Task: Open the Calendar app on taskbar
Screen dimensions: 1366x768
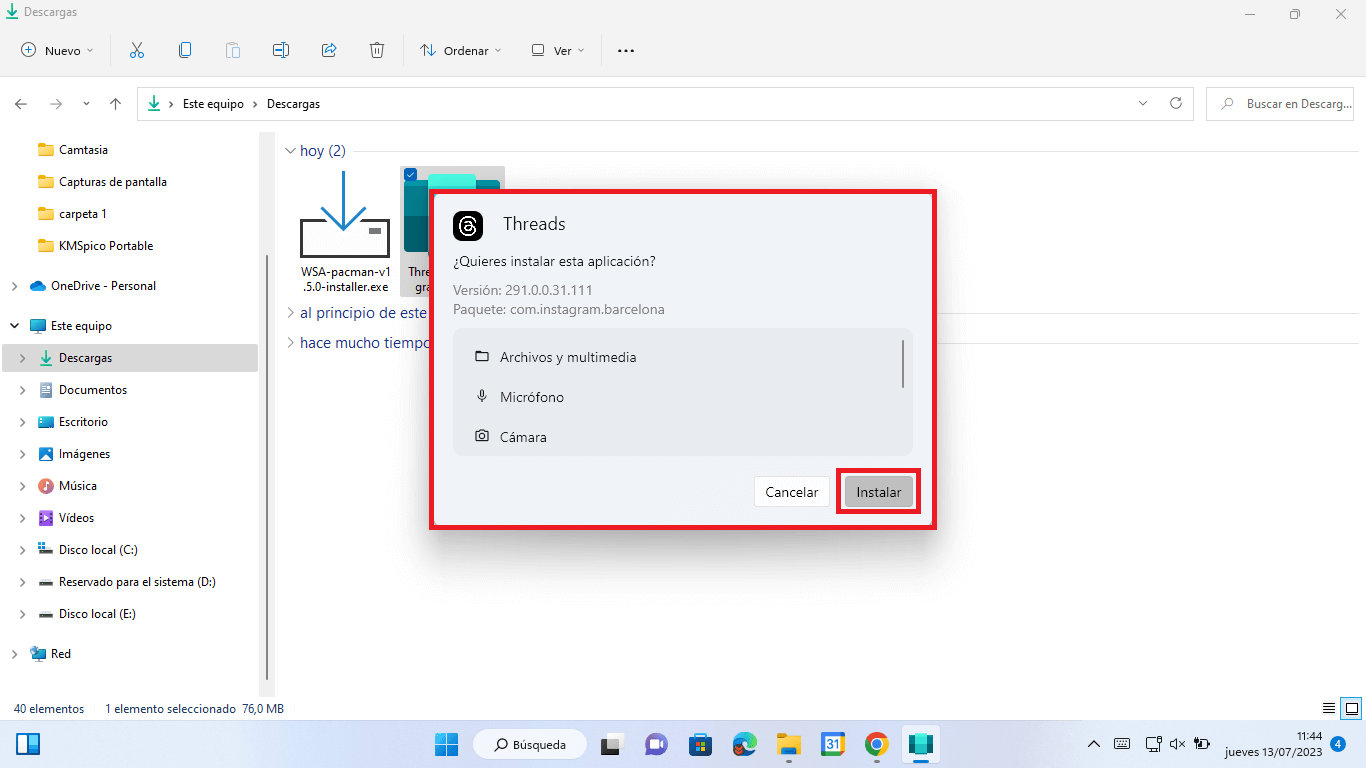Action: 833,744
